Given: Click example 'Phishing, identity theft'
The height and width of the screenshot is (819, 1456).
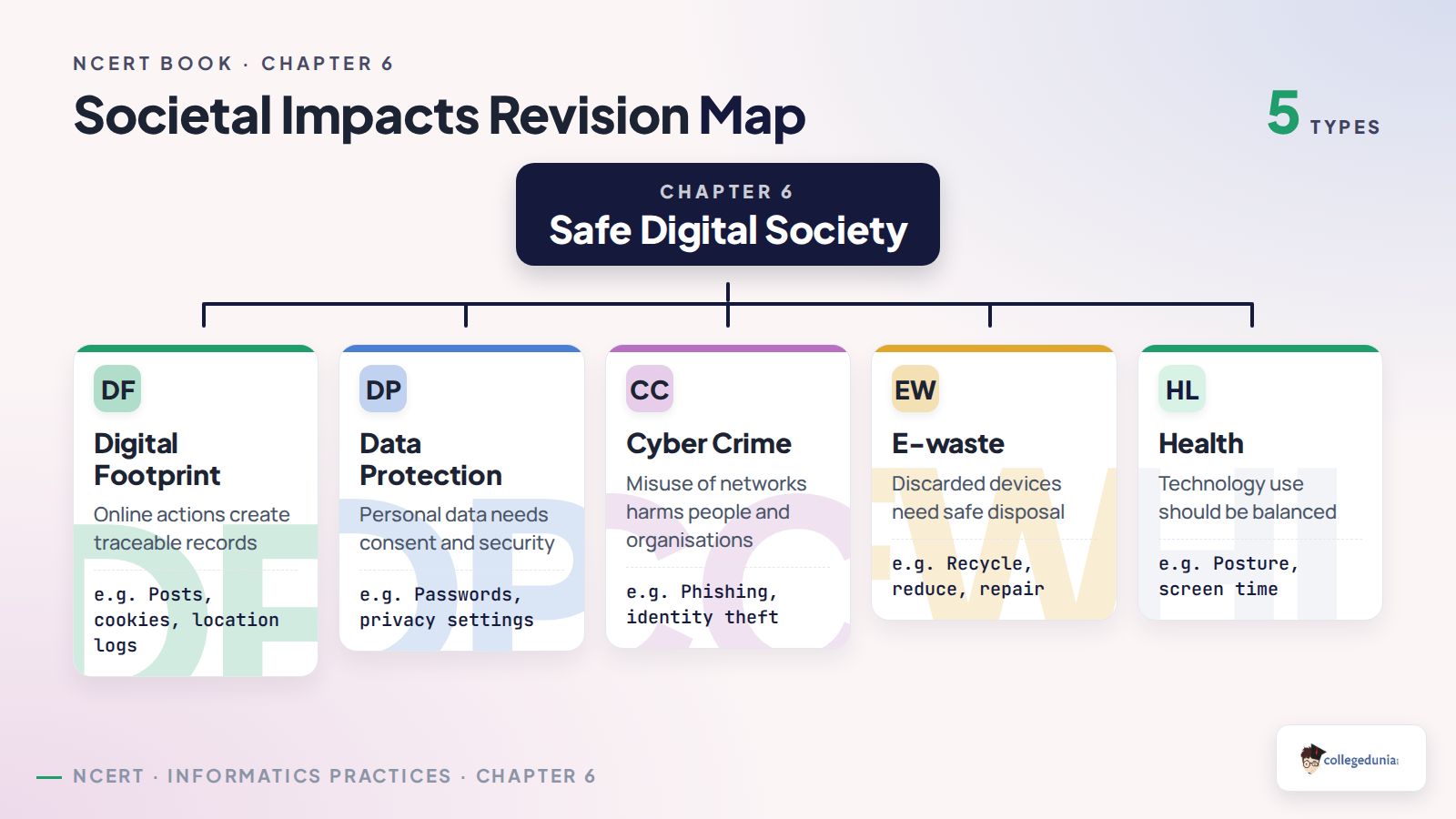Looking at the screenshot, I should coord(703,604).
